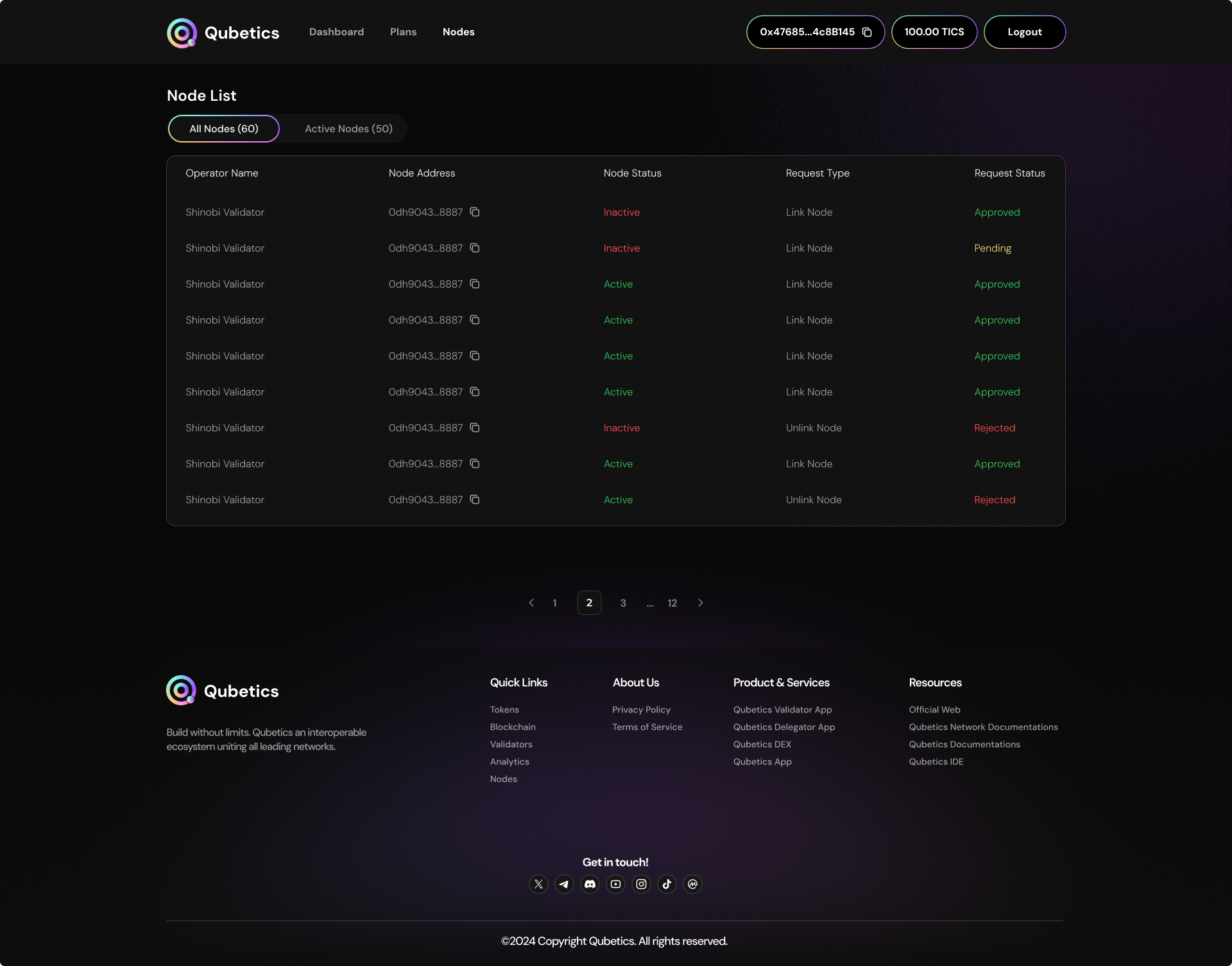Viewport: 1232px width, 966px height.
Task: Open the Instagram social icon
Action: click(x=641, y=884)
